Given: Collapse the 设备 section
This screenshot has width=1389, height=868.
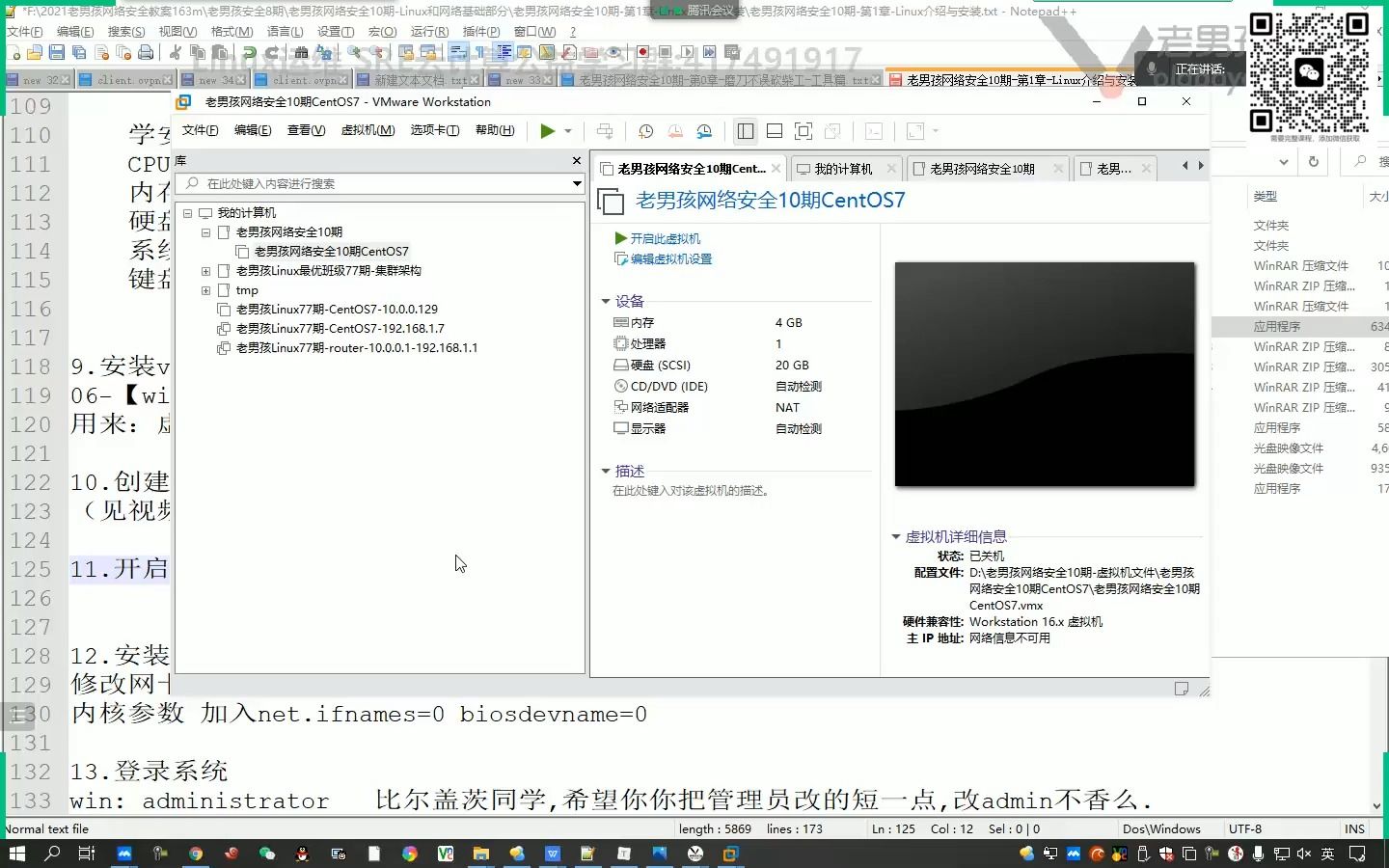Looking at the screenshot, I should [606, 302].
